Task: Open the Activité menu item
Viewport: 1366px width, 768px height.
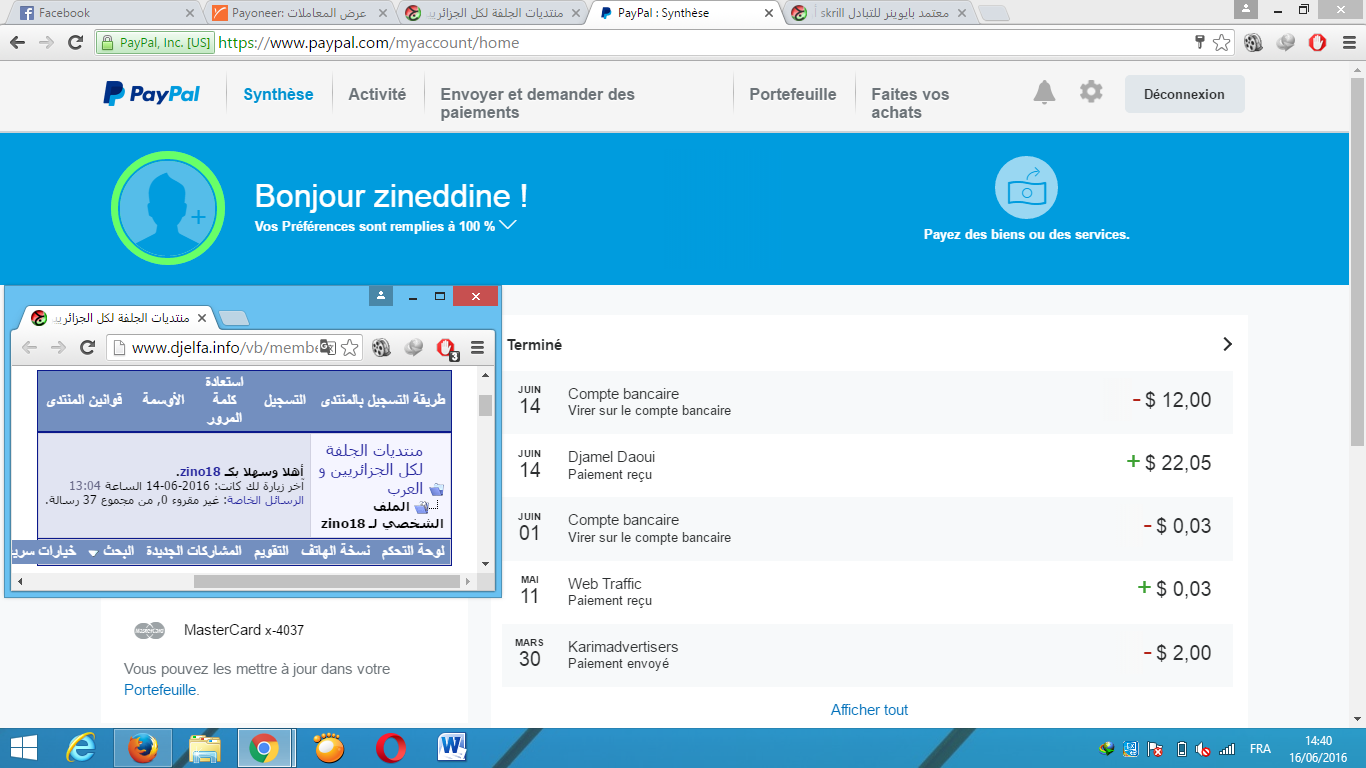Action: 377,94
